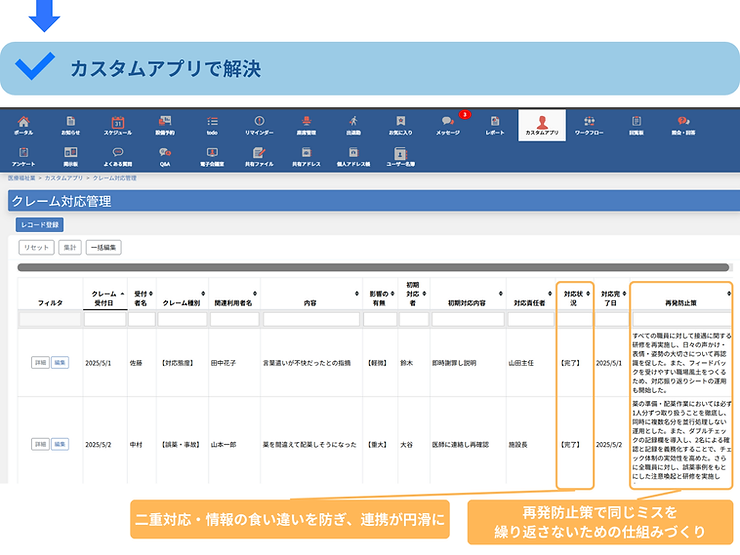Screen dimensions: 740x555
Task: Open the スケジュール calendar icon
Action: (117, 124)
